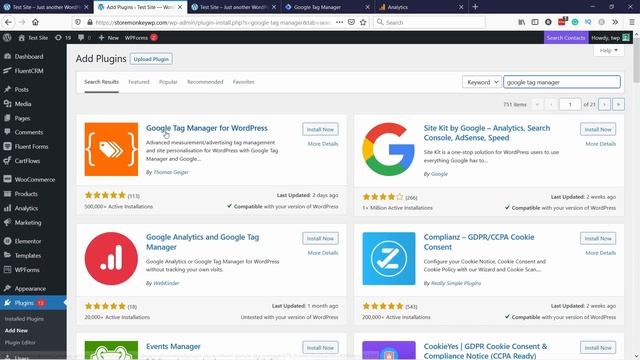Screen dimensions: 640x360
Task: Open More Details for Complianz
Action: tap(600, 253)
